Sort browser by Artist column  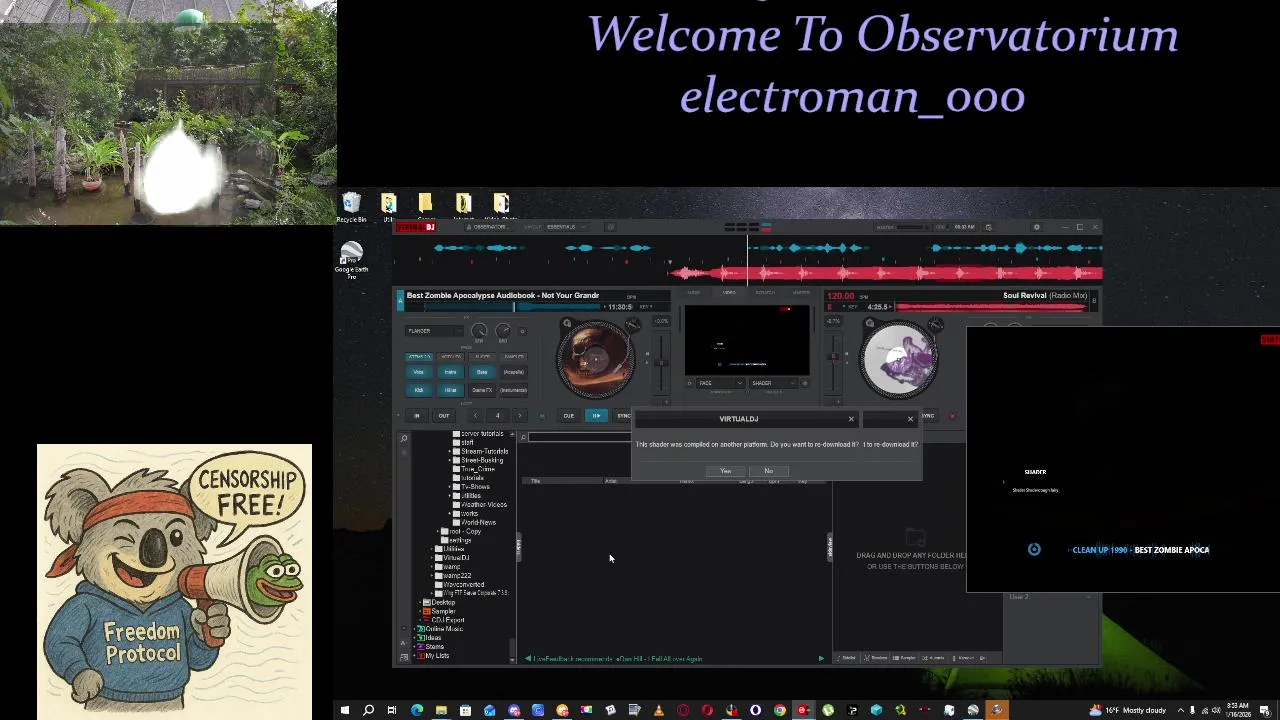[x=611, y=482]
